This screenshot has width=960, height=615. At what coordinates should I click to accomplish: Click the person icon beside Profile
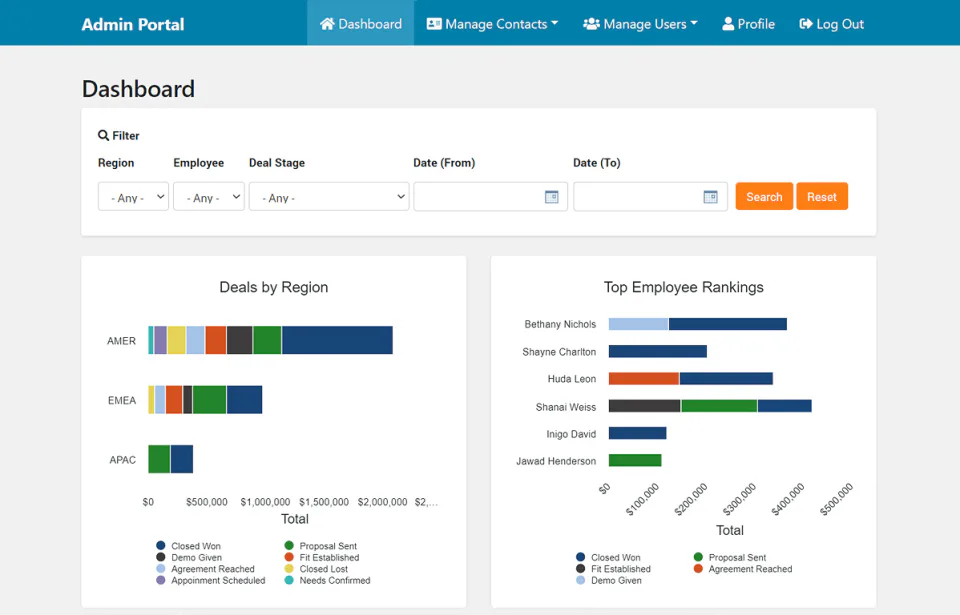tap(728, 24)
